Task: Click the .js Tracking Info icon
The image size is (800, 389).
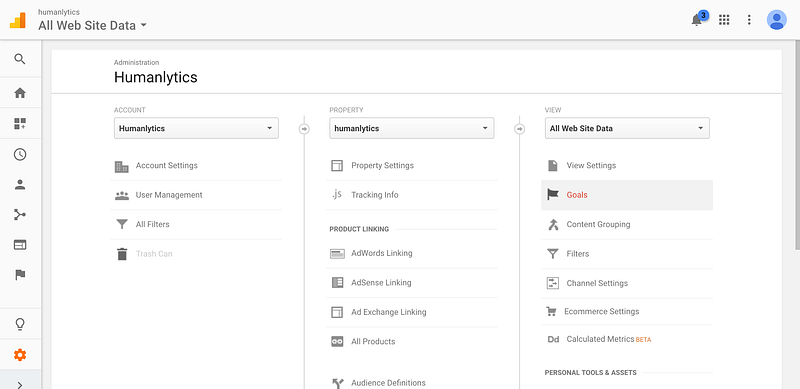Action: click(x=337, y=194)
